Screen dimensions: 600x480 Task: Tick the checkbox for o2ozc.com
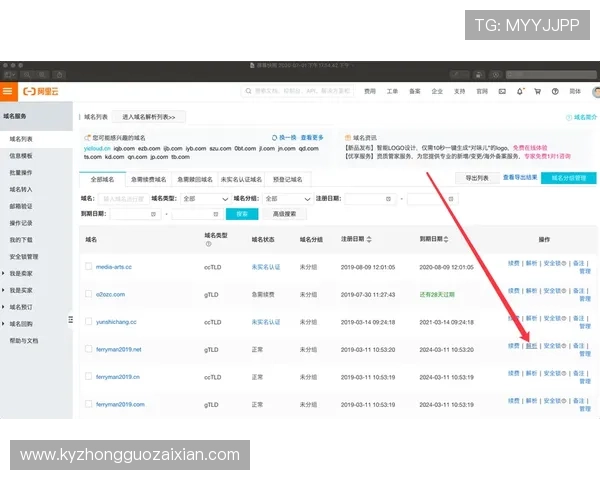(x=88, y=294)
